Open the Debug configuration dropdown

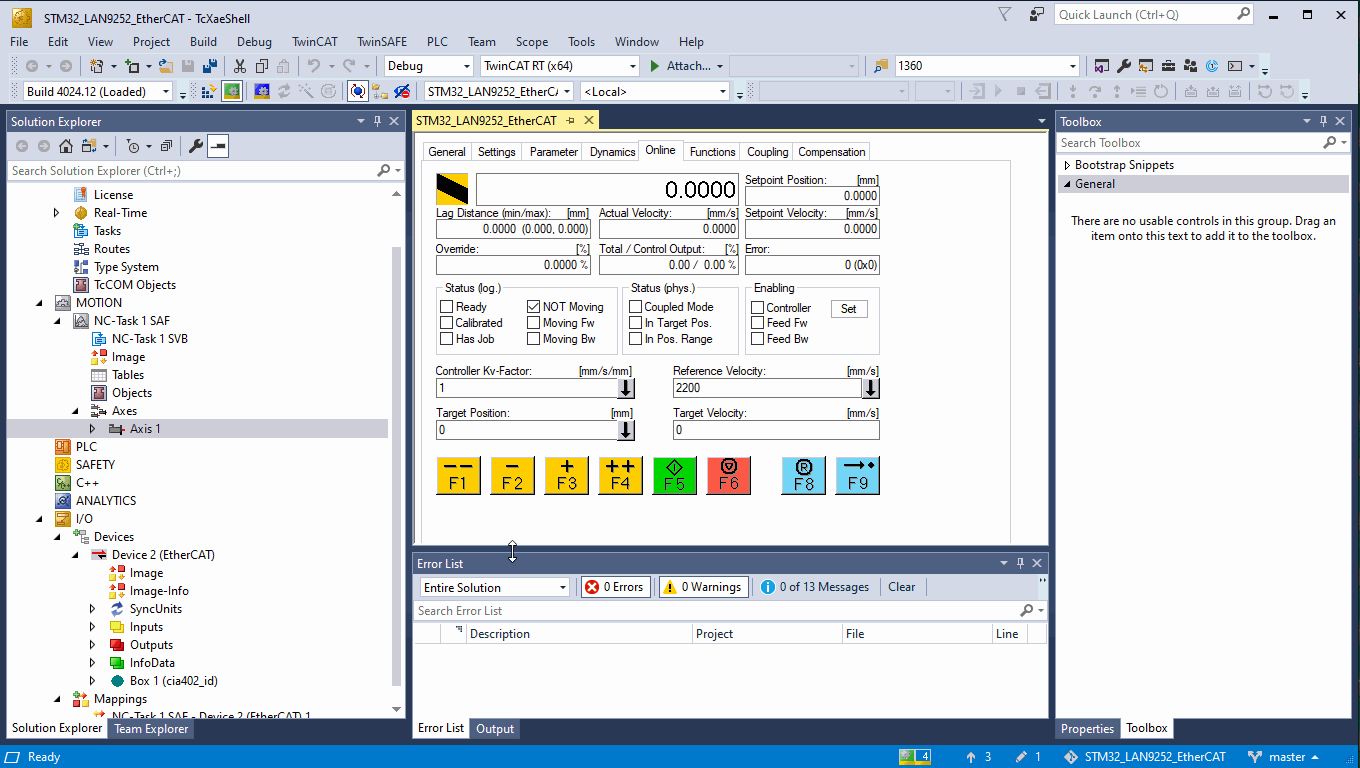[429, 66]
